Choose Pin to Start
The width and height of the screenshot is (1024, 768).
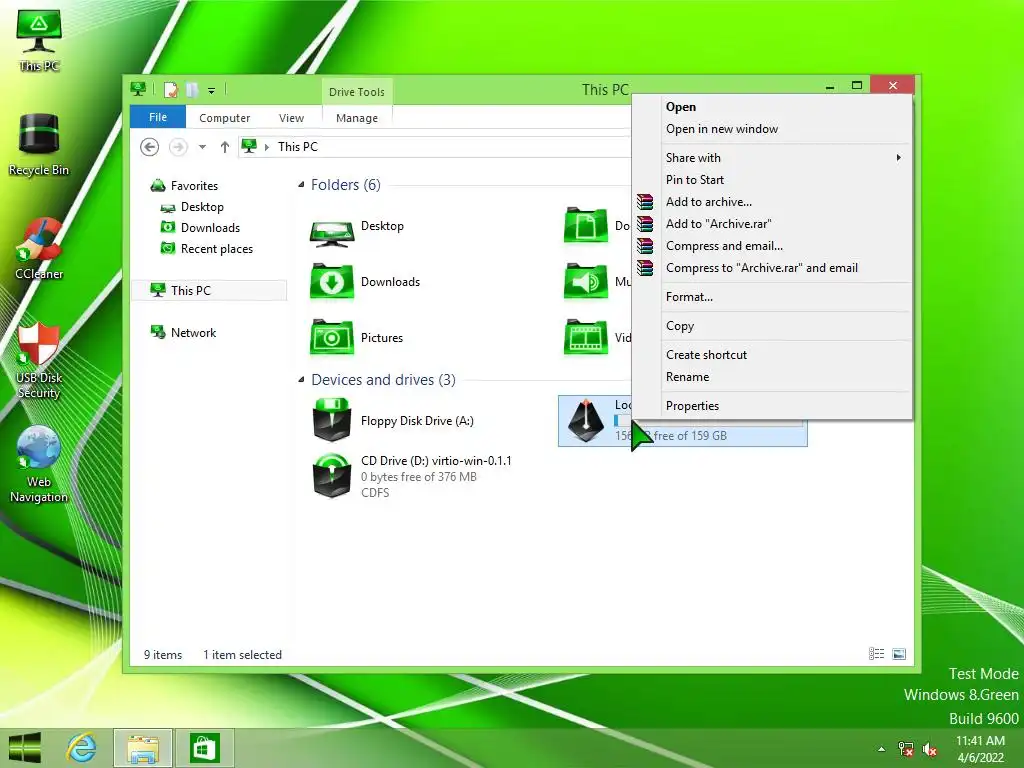[x=771, y=180]
